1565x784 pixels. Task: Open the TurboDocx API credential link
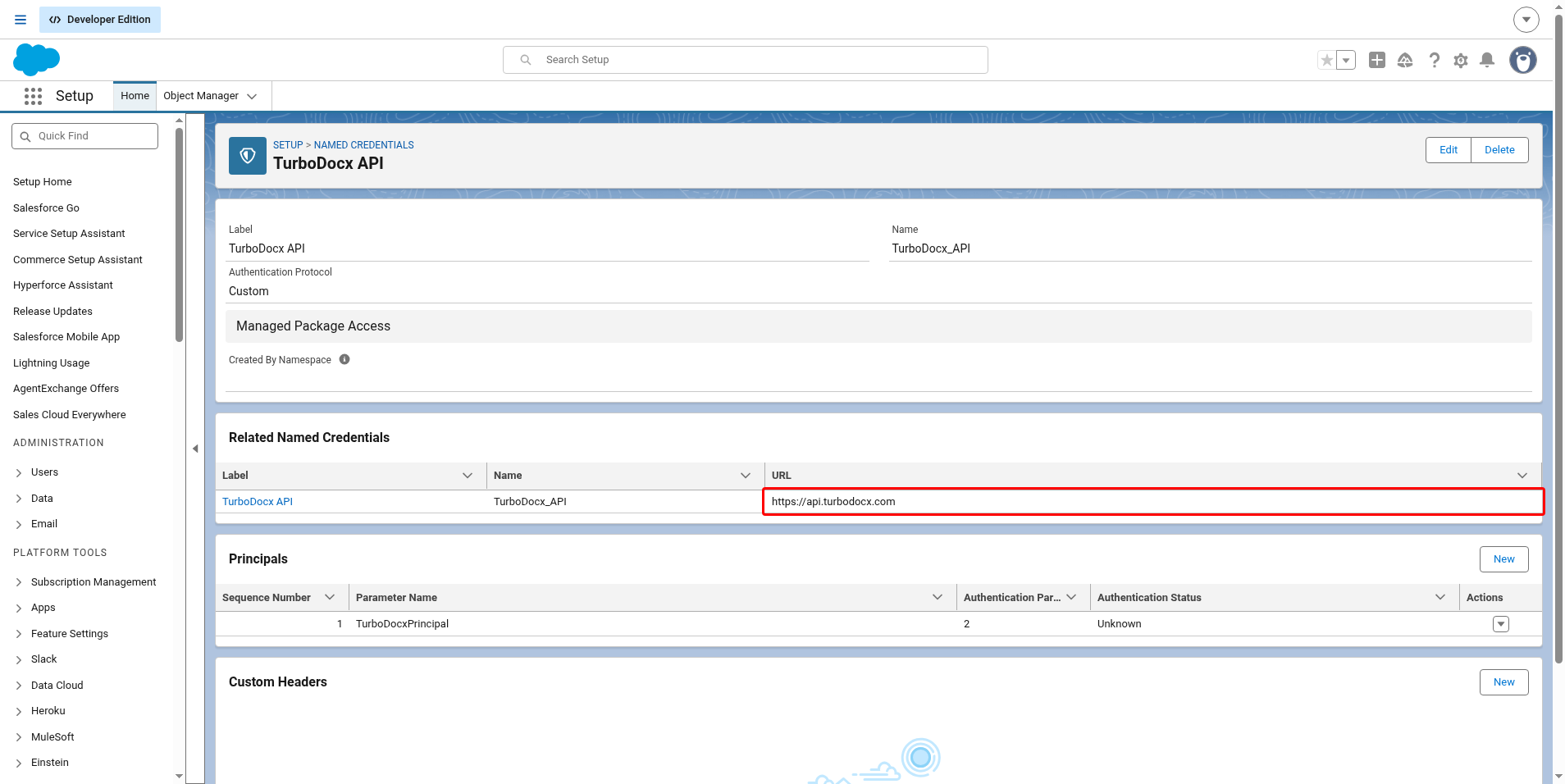coord(258,502)
